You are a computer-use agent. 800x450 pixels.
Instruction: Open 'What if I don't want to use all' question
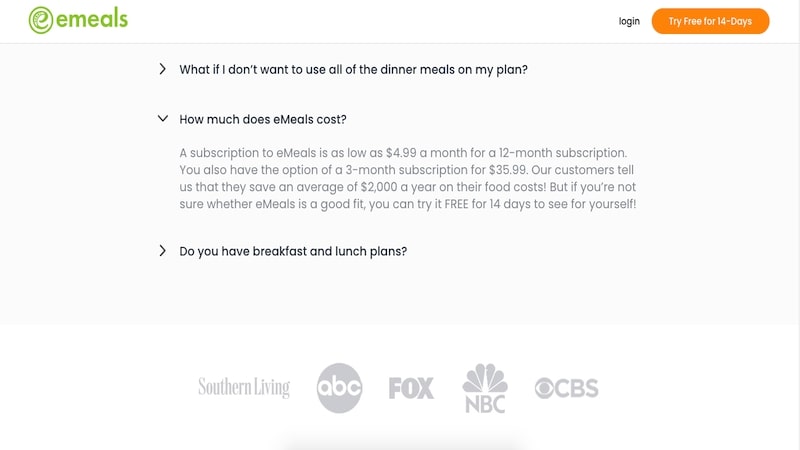(353, 69)
